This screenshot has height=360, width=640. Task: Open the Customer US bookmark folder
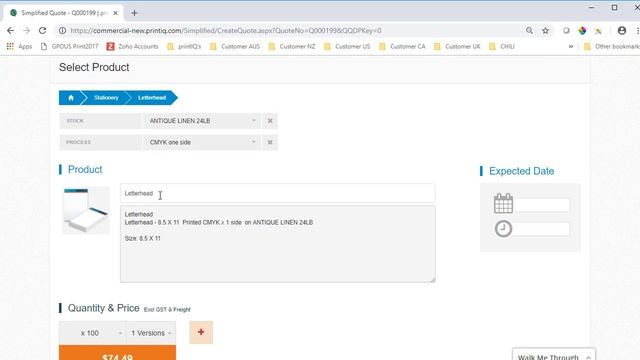(347, 47)
